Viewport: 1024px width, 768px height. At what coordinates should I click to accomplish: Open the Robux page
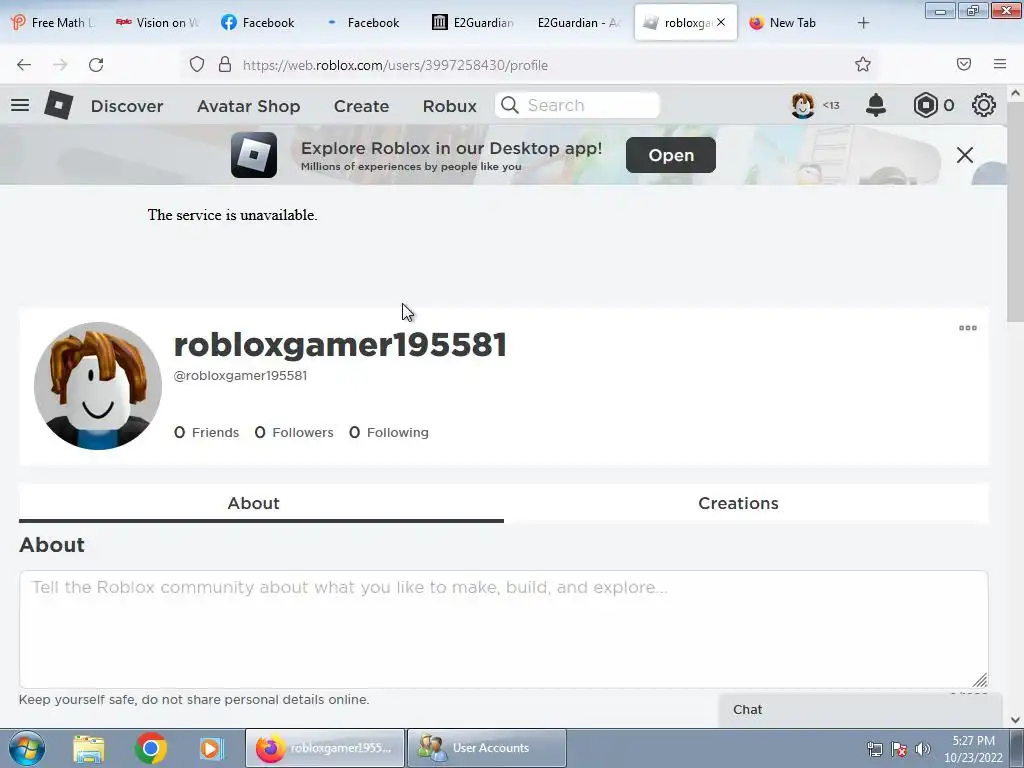(449, 106)
